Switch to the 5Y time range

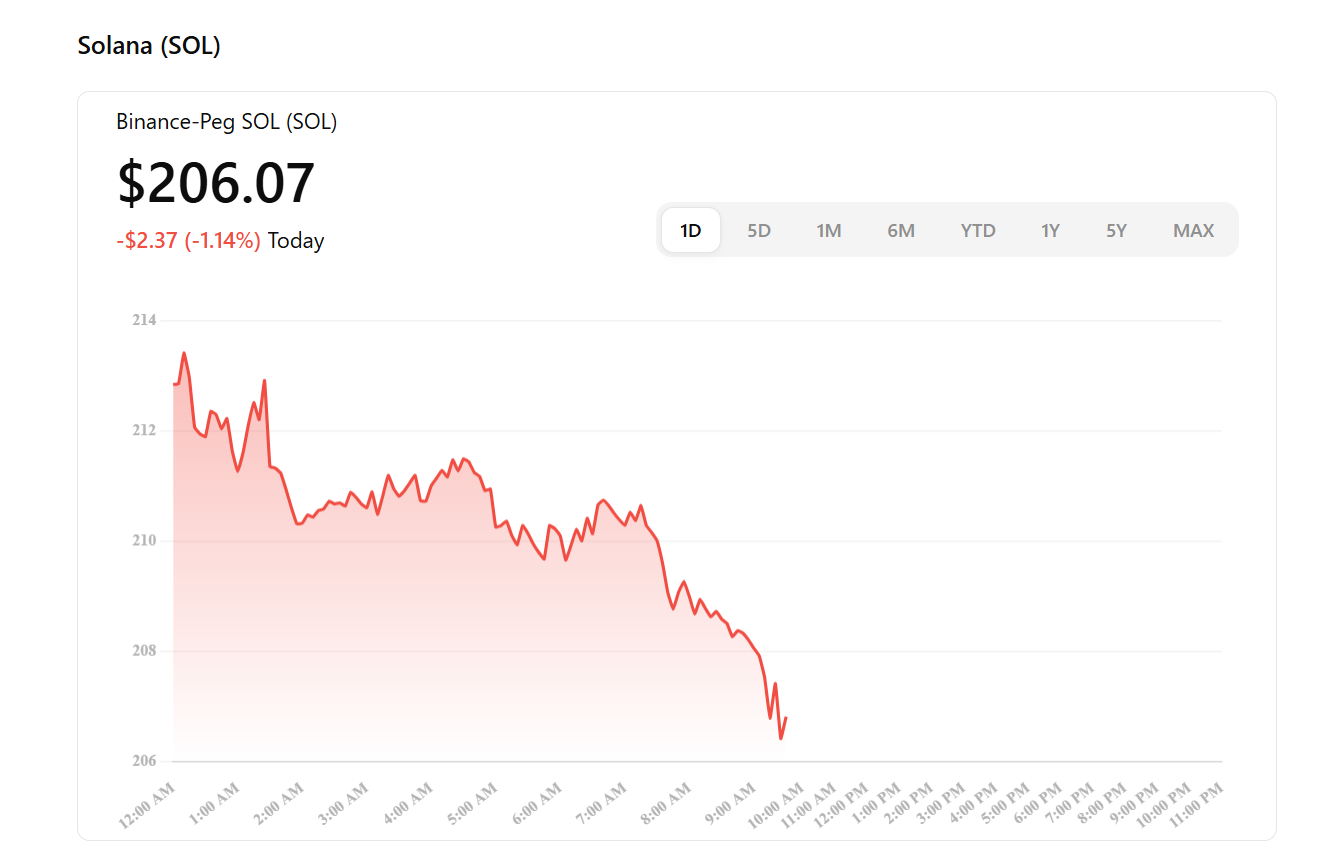1116,231
